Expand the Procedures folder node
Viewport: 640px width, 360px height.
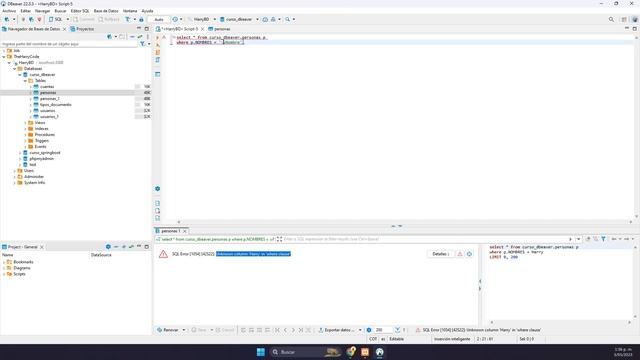pyautogui.click(x=25, y=135)
